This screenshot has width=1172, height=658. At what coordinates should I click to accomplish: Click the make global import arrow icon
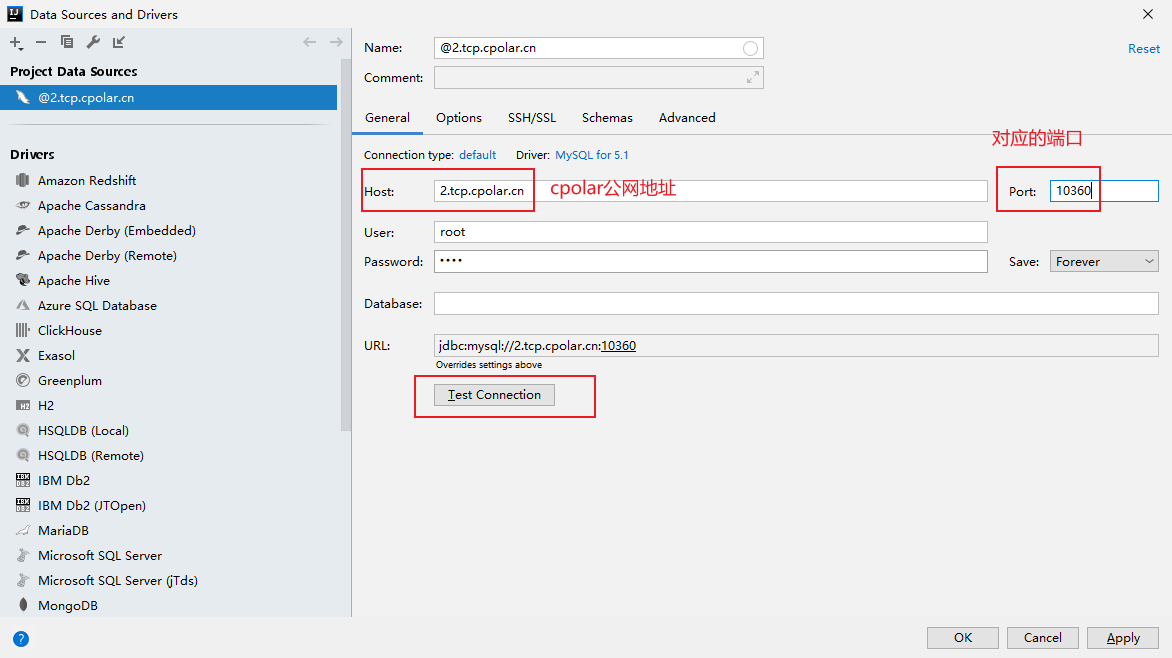tap(119, 43)
